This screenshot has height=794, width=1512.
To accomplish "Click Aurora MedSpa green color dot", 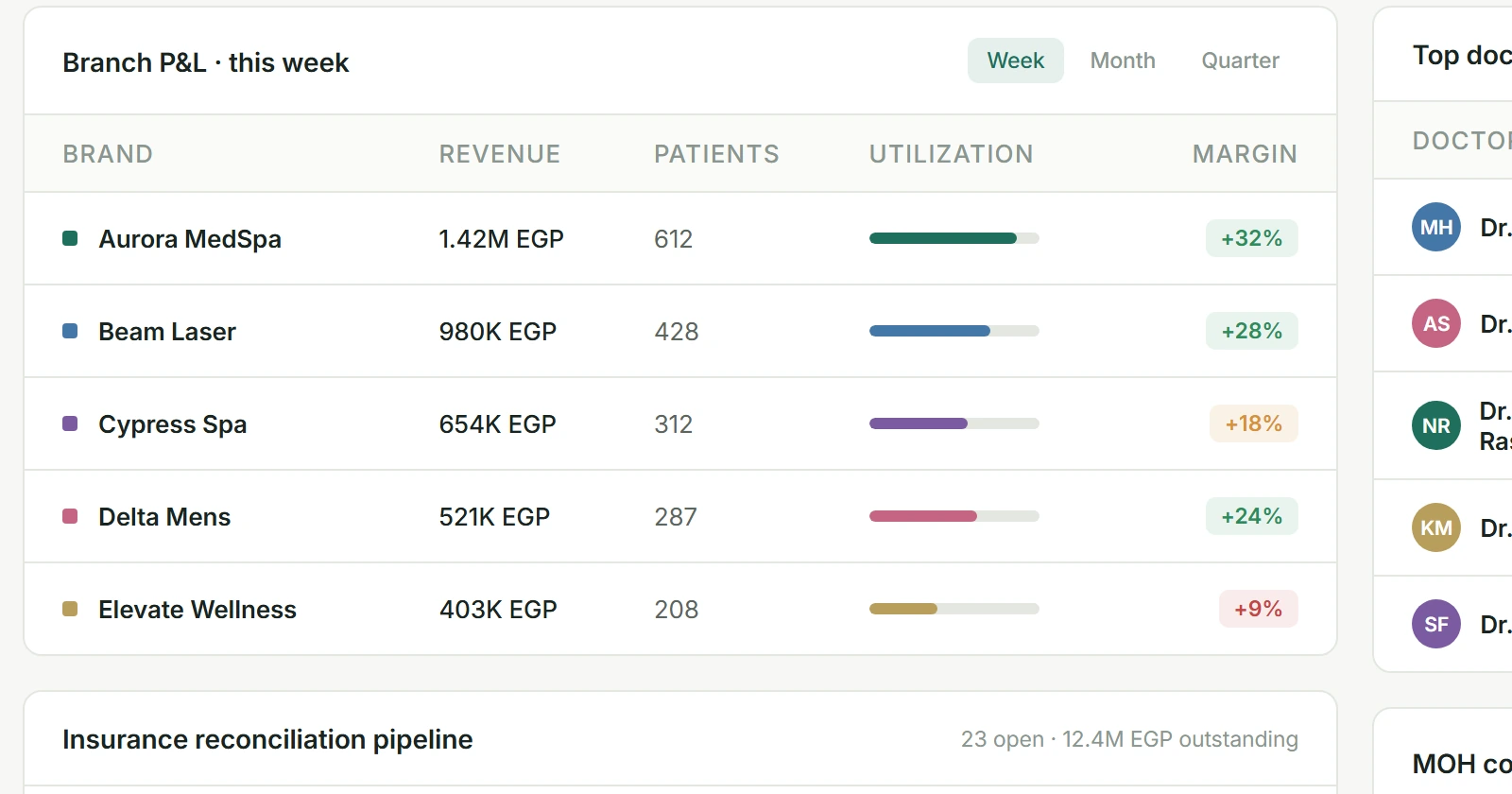I will 70,238.
